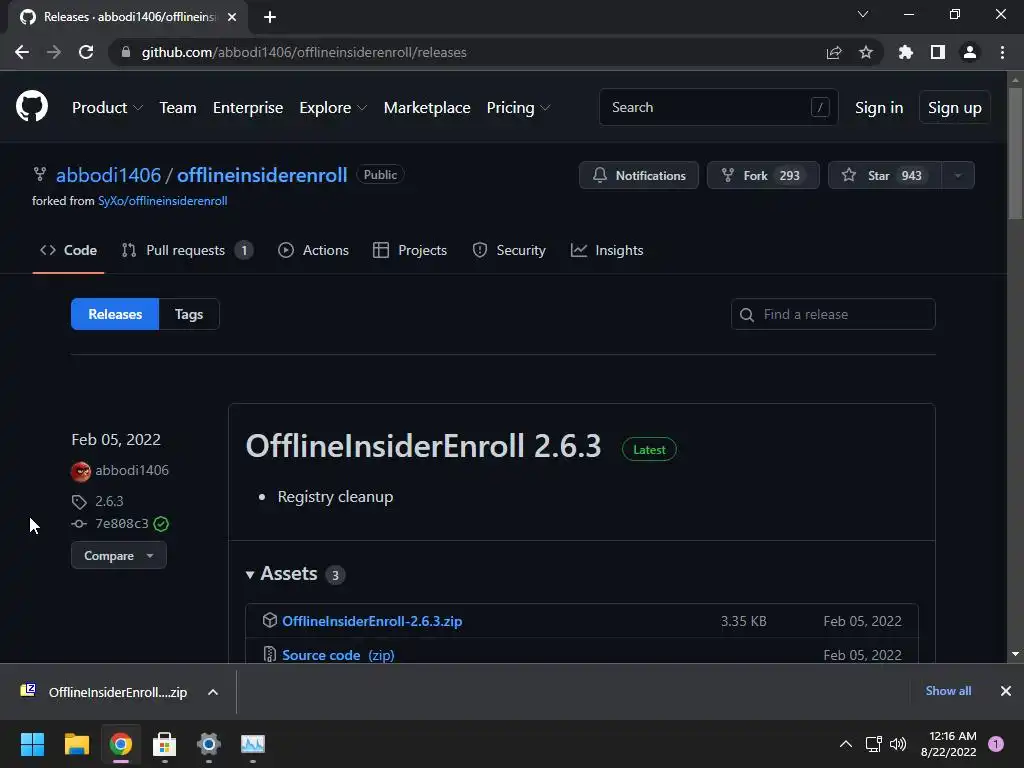Close the Releases browser tab
The width and height of the screenshot is (1024, 768).
point(232,17)
